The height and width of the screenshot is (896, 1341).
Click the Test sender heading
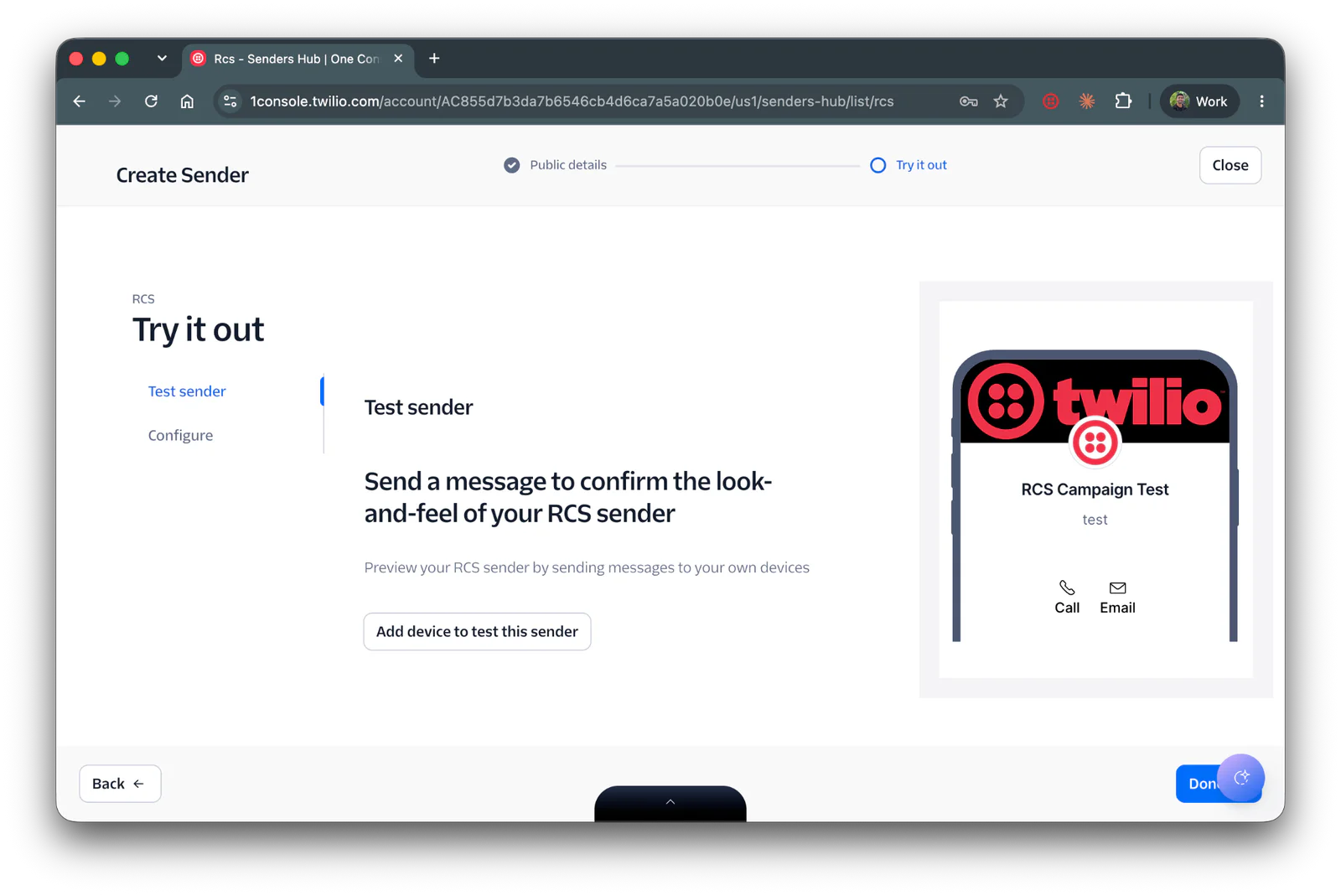(418, 407)
